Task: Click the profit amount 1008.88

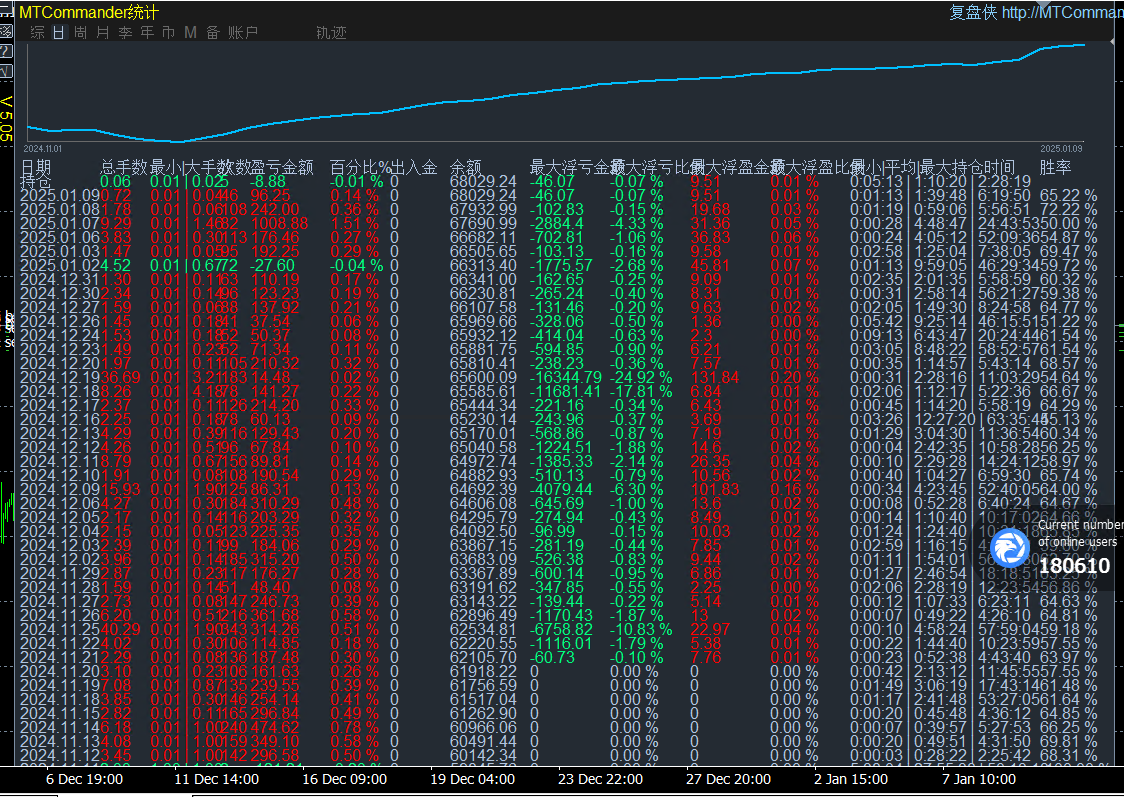Action: tap(280, 224)
